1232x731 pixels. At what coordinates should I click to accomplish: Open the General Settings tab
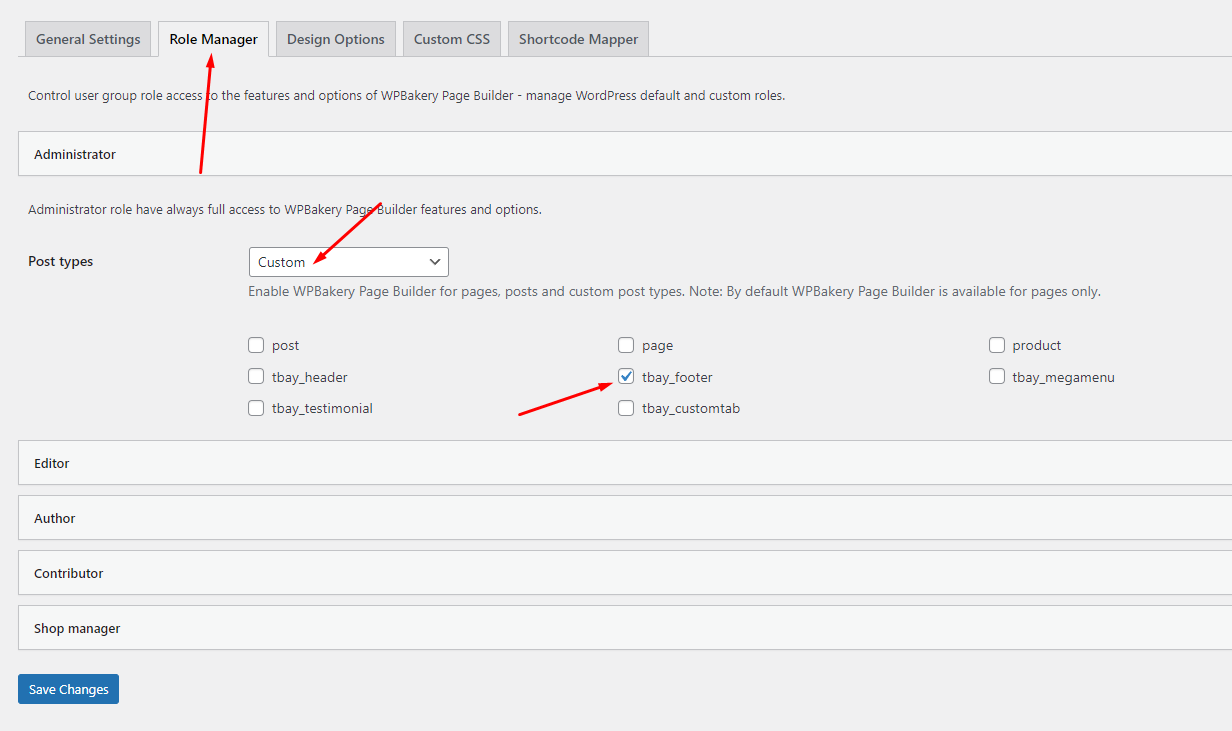point(88,39)
